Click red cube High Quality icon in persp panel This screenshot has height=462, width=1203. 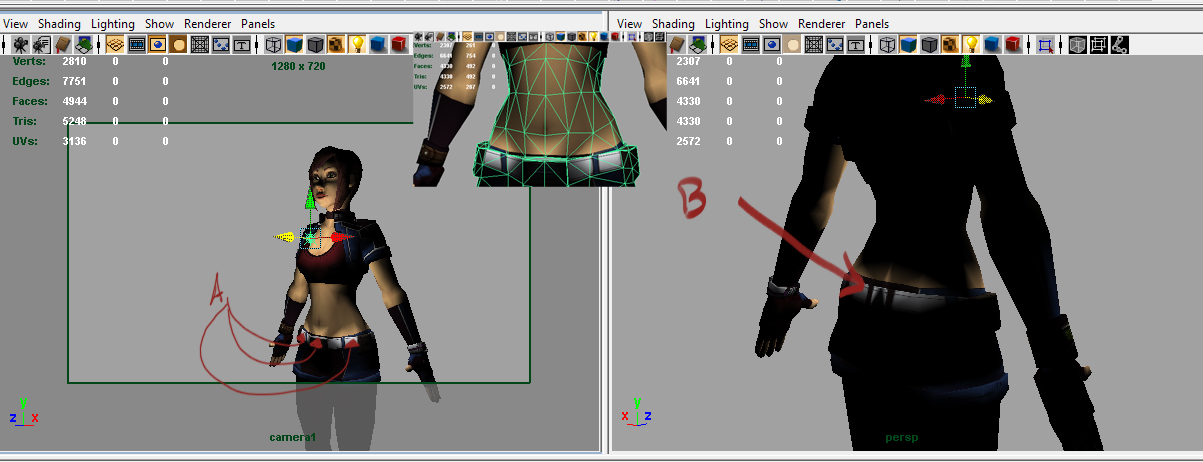(x=1011, y=44)
